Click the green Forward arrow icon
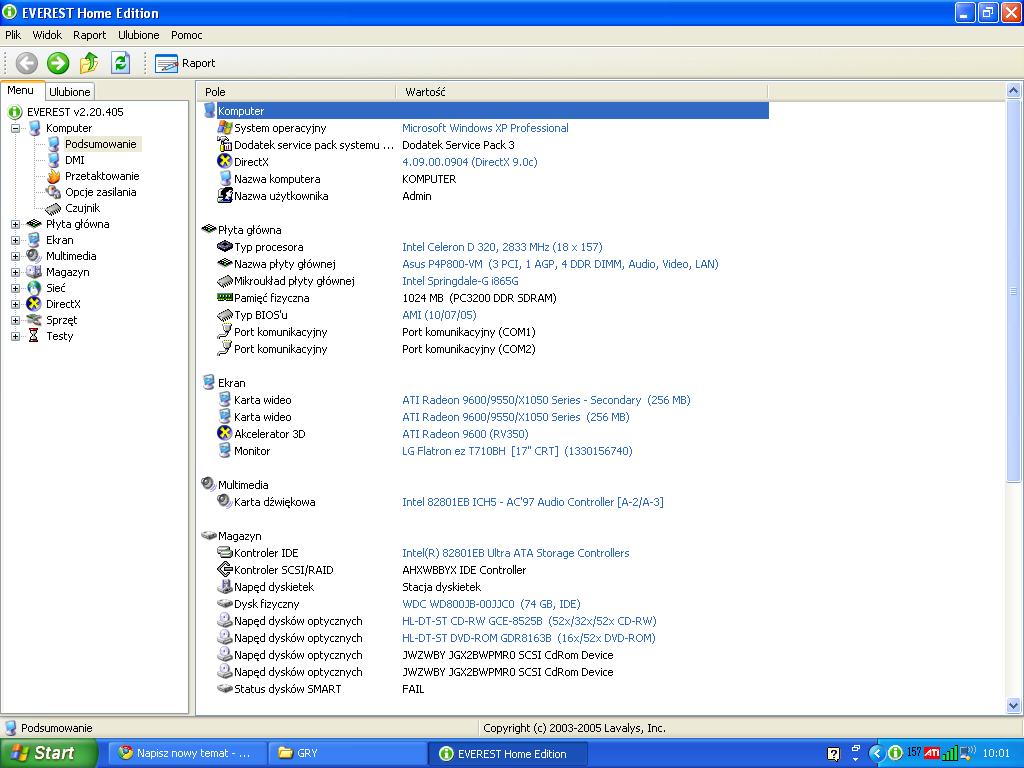This screenshot has height=768, width=1024. coord(58,63)
